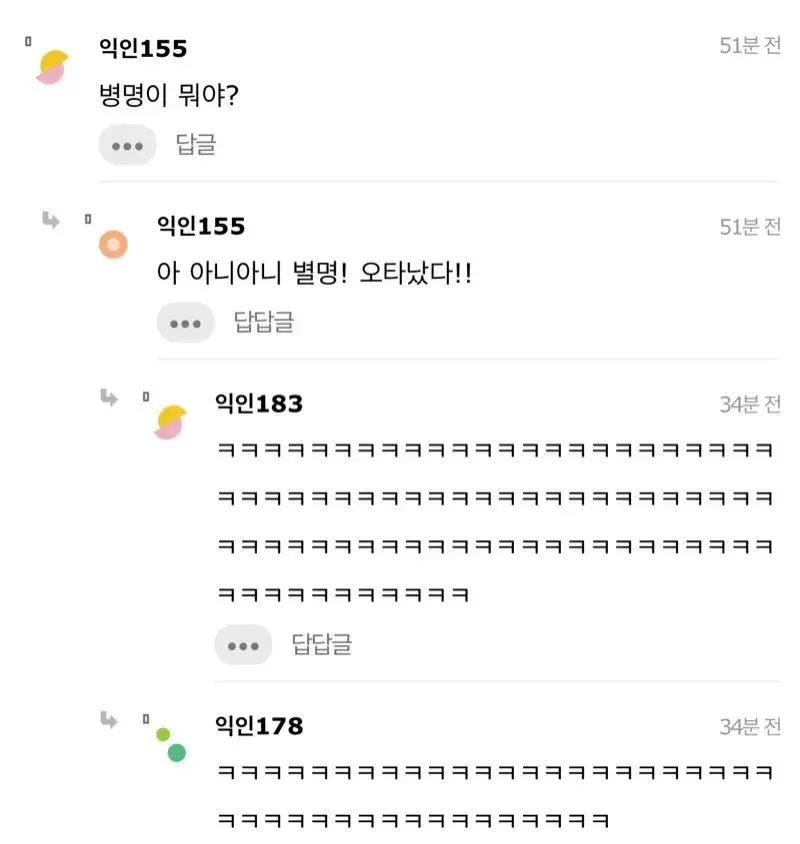The image size is (800, 844).
Task: Open the 익인178 username
Action: pos(259,726)
